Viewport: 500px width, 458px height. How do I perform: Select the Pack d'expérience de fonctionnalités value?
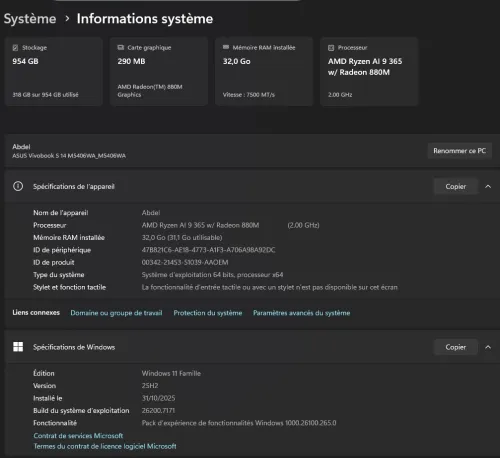pyautogui.click(x=239, y=423)
